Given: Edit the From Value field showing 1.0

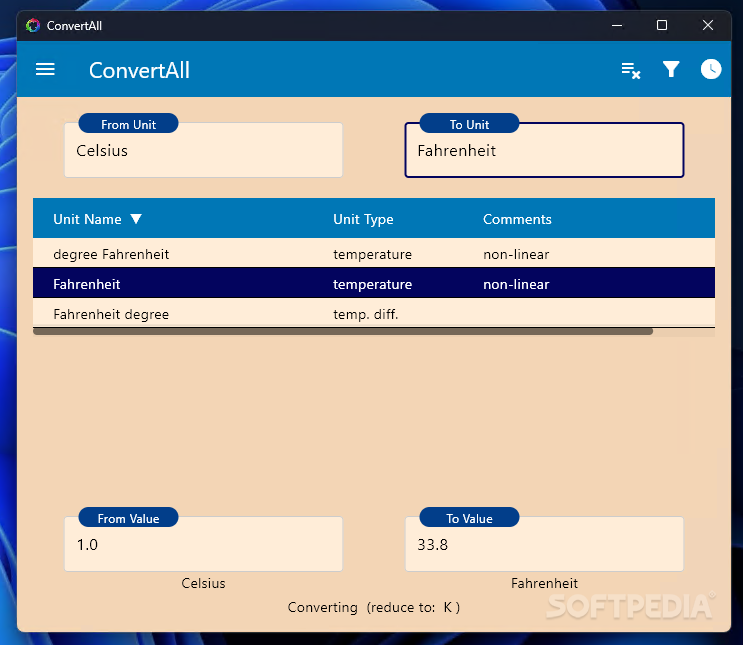Looking at the screenshot, I should click(x=203, y=544).
